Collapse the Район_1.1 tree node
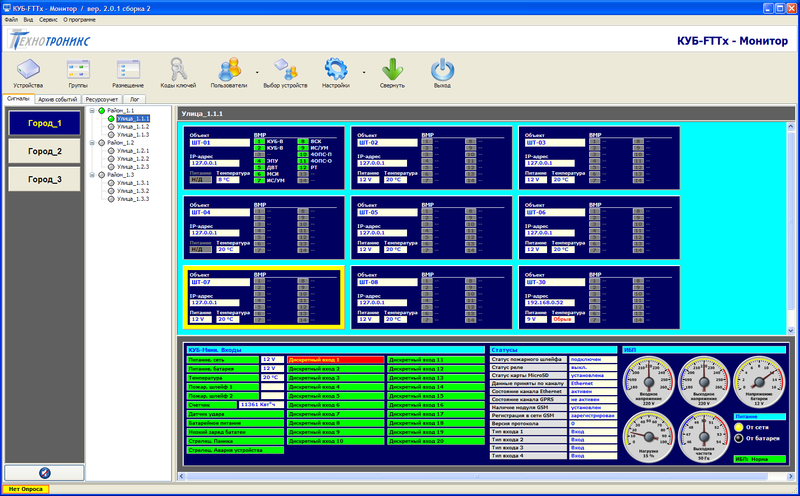Screen dimensions: 800x496 coord(92,110)
